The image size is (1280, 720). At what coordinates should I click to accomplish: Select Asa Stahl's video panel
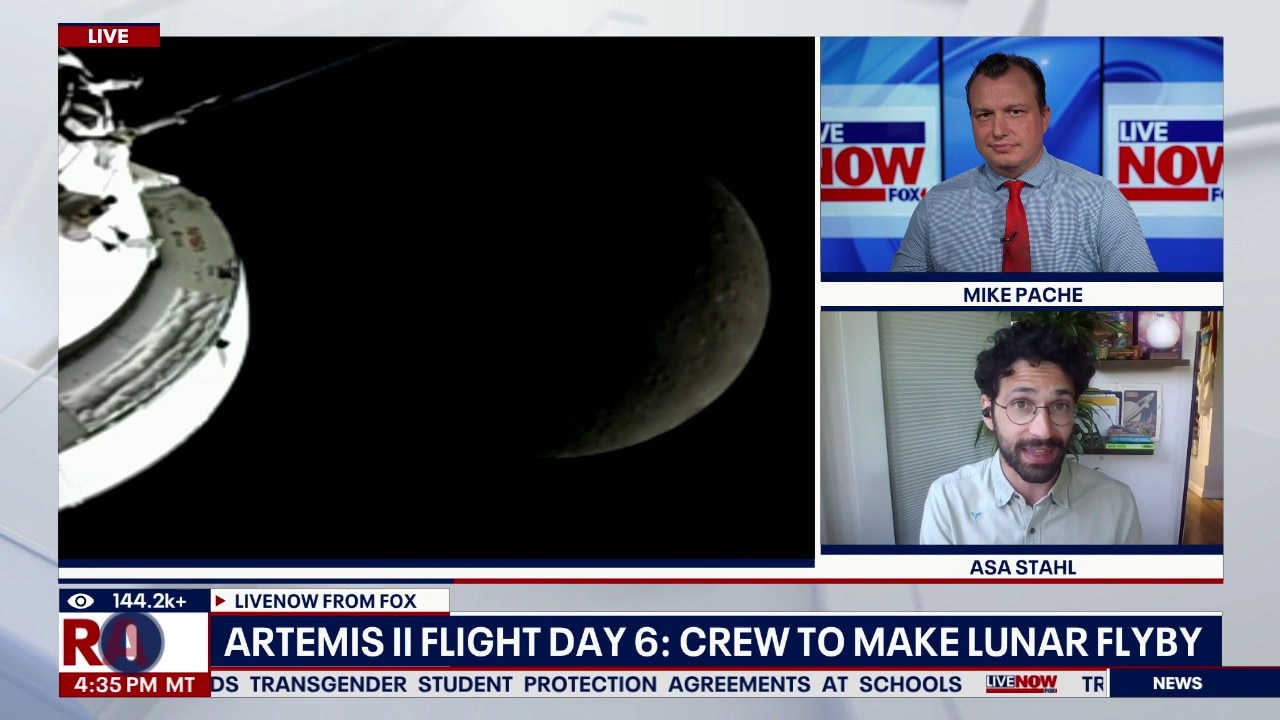(1021, 428)
